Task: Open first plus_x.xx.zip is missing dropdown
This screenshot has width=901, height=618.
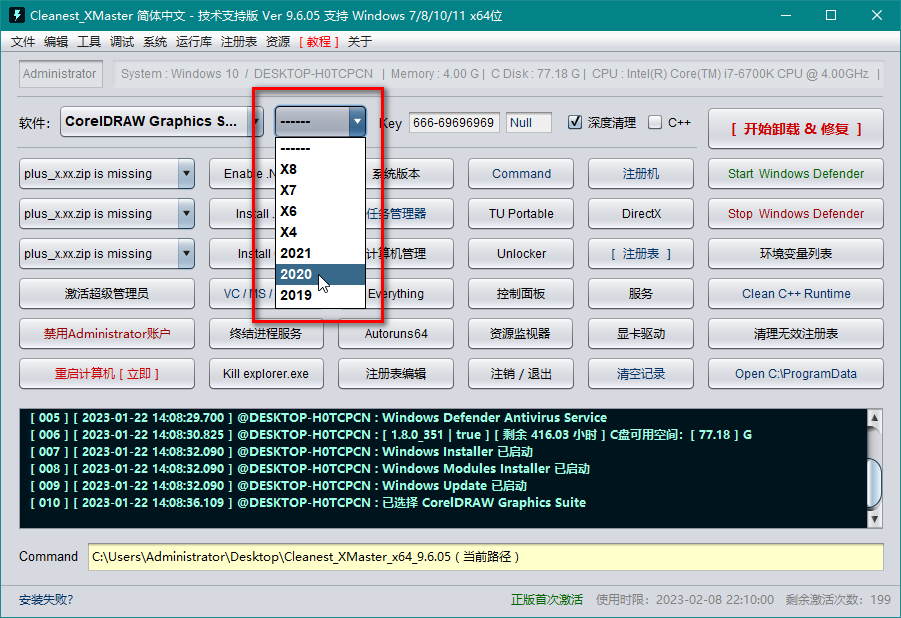Action: pyautogui.click(x=186, y=174)
